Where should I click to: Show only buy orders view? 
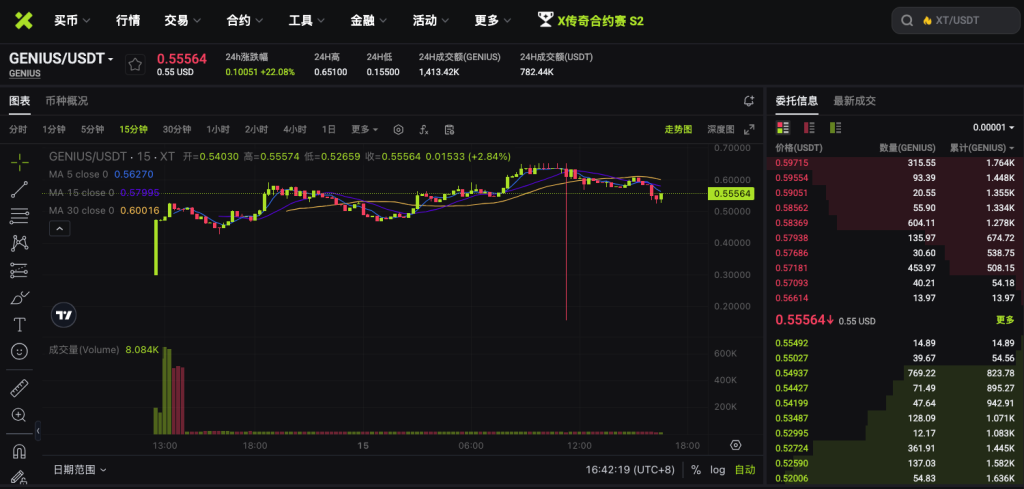835,128
